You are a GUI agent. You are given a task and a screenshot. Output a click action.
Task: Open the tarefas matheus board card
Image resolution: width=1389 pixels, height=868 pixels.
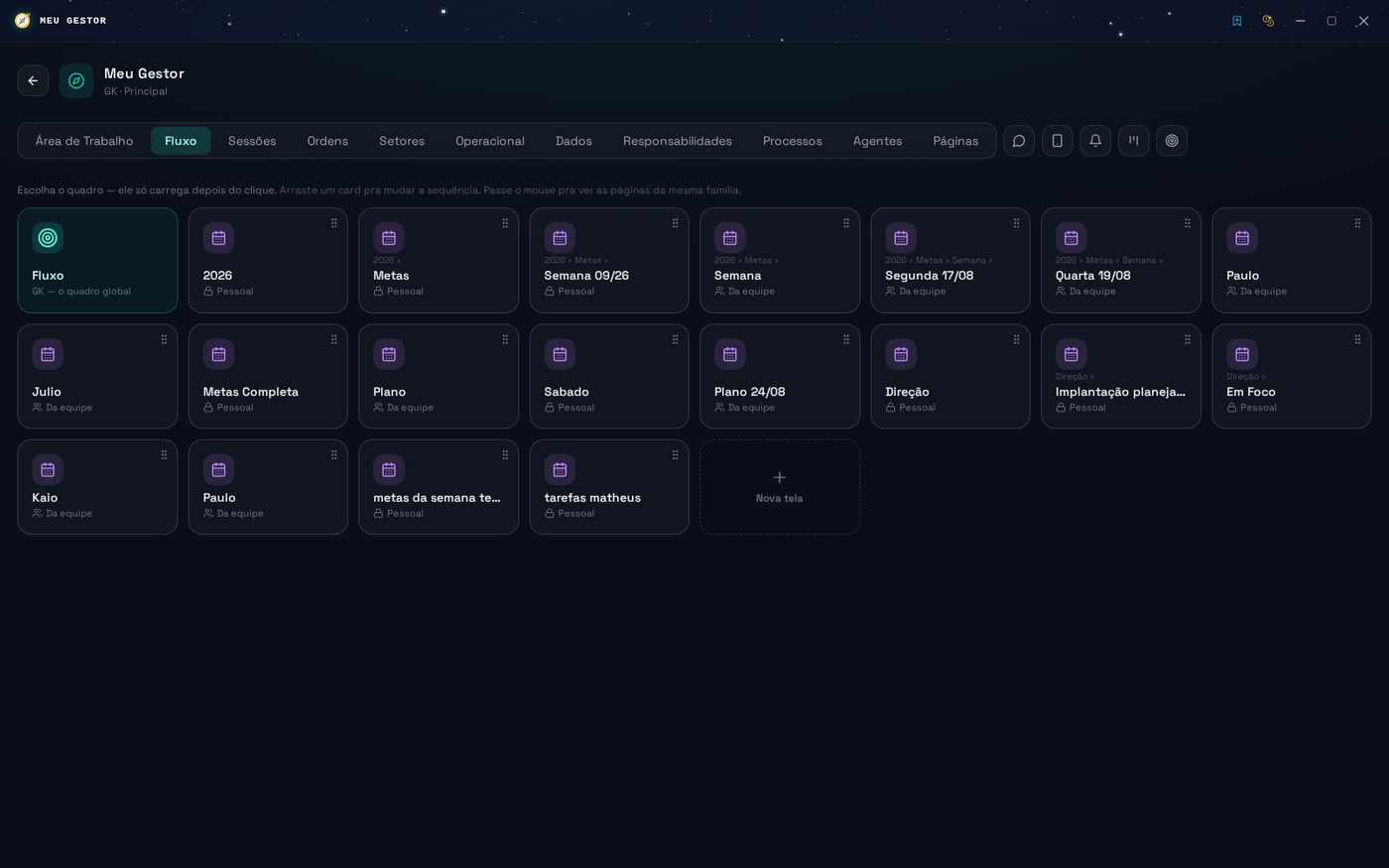609,487
